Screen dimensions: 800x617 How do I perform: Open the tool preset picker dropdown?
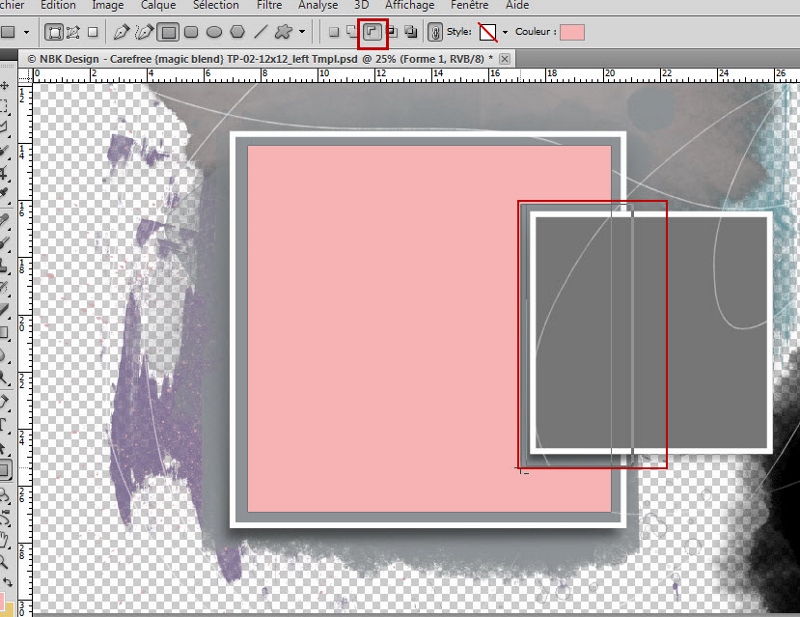point(26,32)
